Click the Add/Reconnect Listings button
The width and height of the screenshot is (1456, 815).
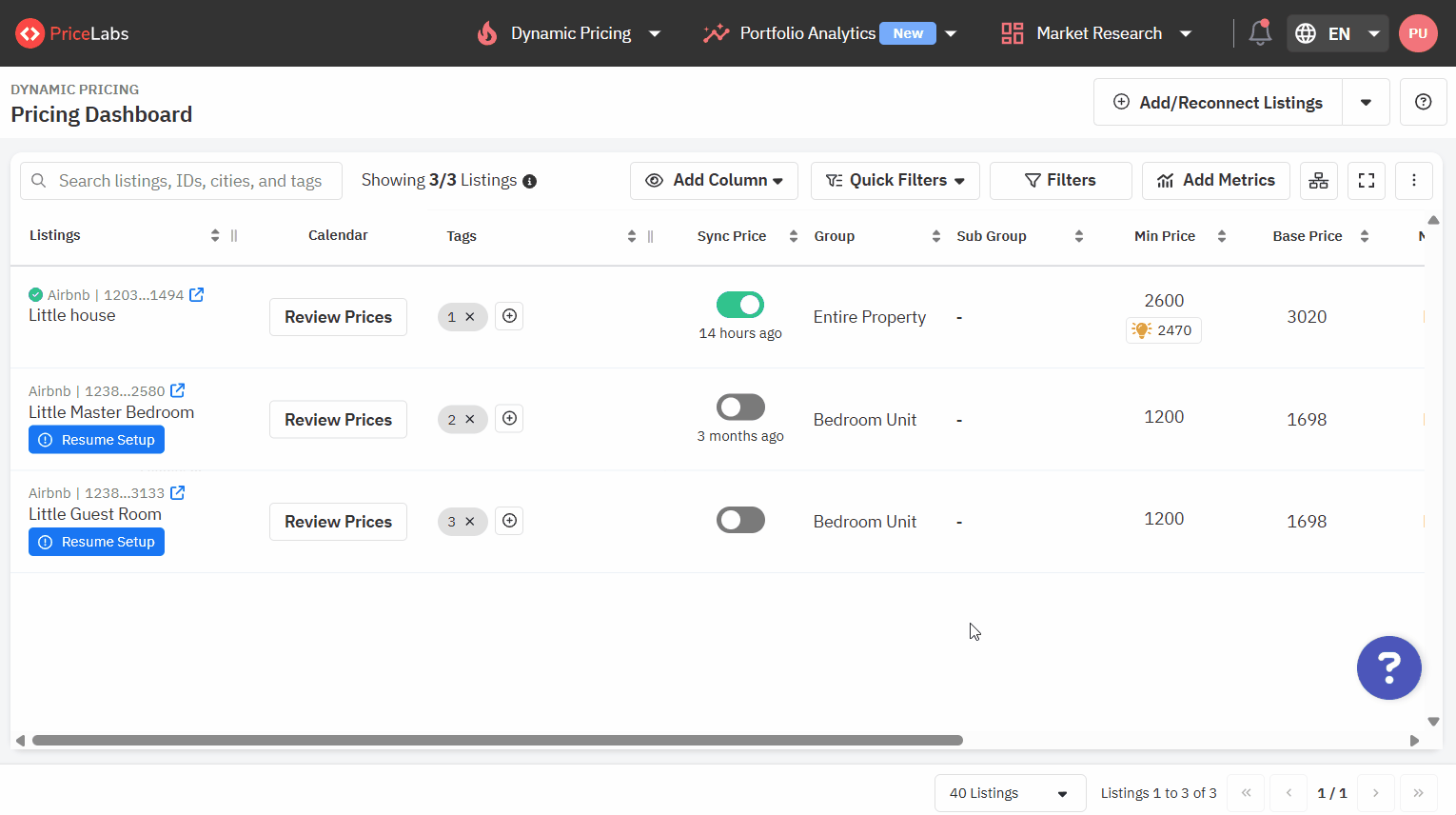1218,102
